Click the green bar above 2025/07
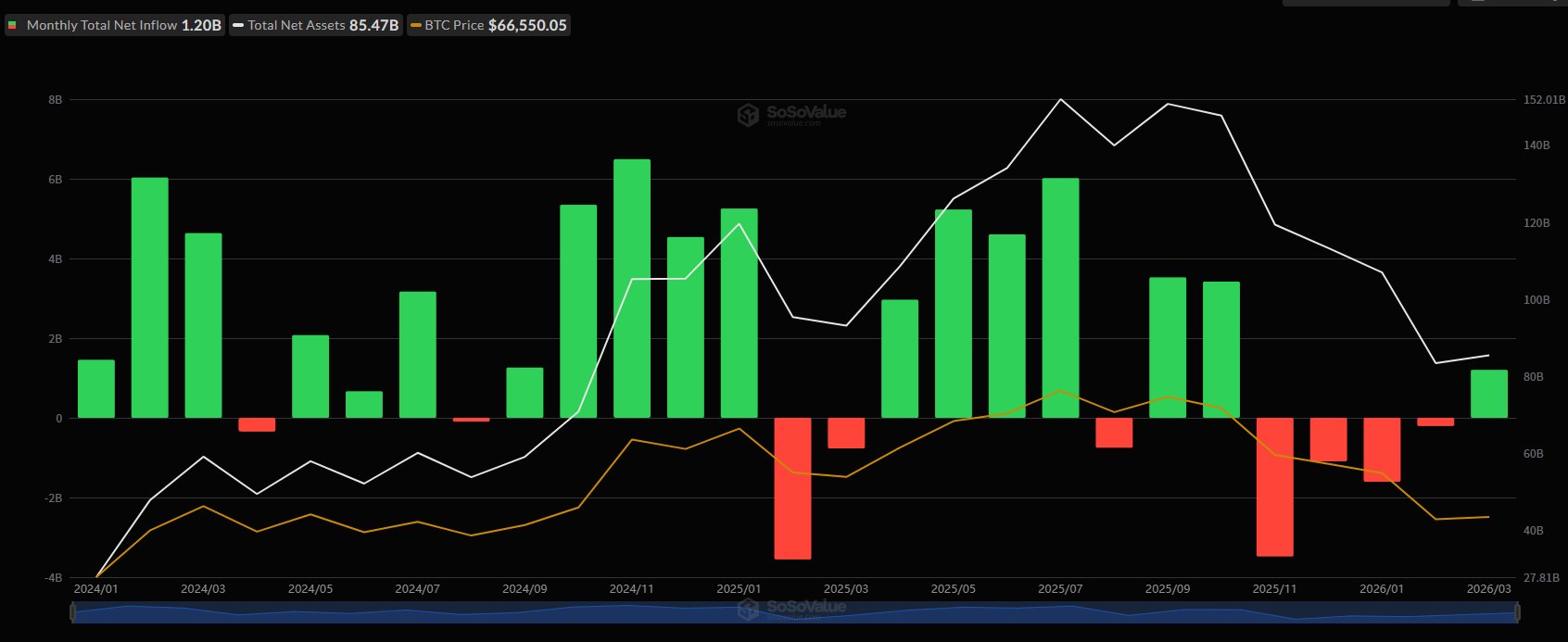This screenshot has height=642, width=1568. [1060, 297]
